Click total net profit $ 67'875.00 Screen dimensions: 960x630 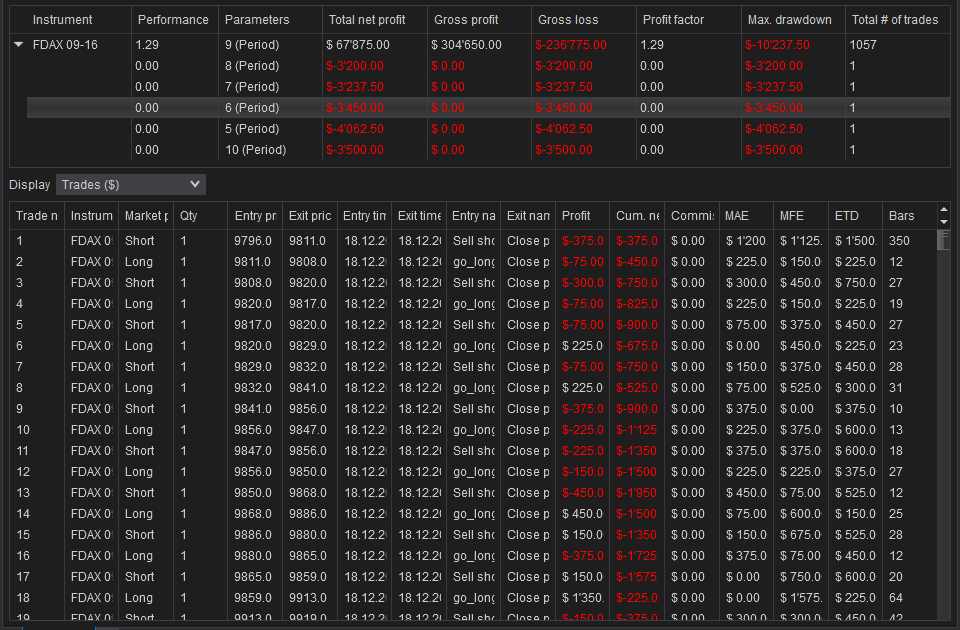tap(358, 45)
